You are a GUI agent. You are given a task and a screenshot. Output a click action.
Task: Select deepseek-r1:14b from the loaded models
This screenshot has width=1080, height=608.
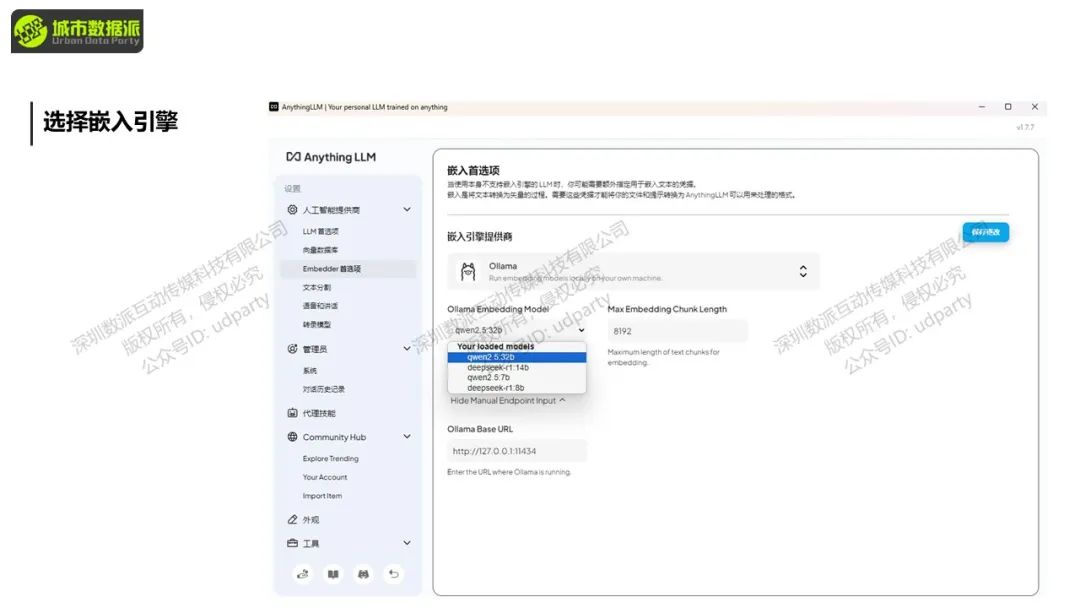click(517, 368)
